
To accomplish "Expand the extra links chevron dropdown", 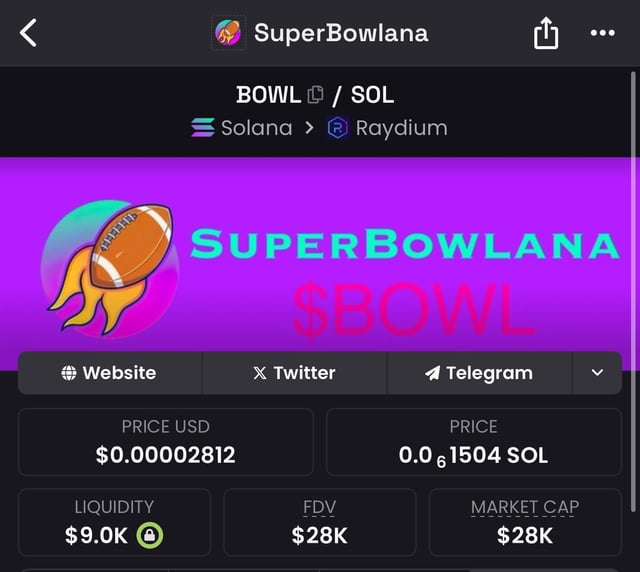I will click(597, 373).
